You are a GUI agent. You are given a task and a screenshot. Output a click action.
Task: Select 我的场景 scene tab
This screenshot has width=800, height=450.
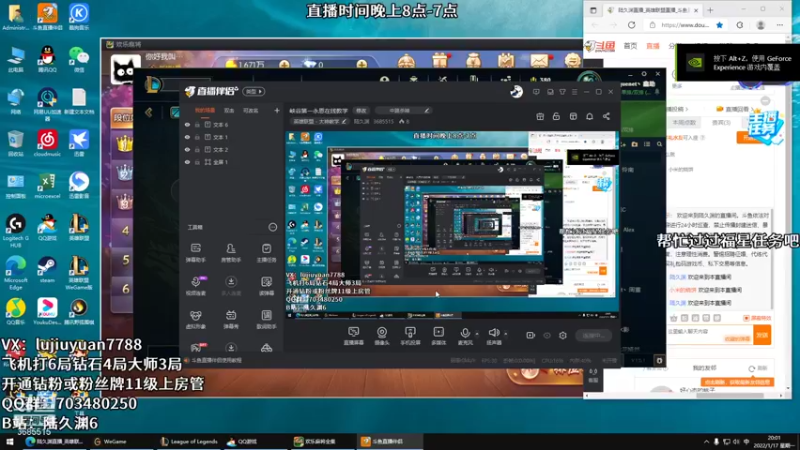(205, 110)
